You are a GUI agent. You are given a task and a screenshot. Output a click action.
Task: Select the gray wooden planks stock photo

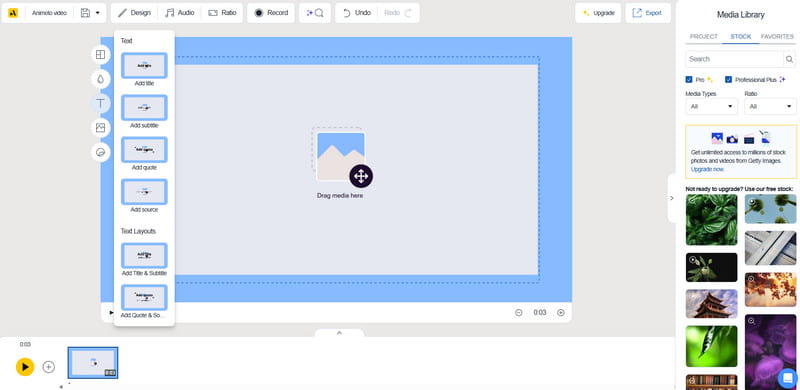click(x=770, y=248)
